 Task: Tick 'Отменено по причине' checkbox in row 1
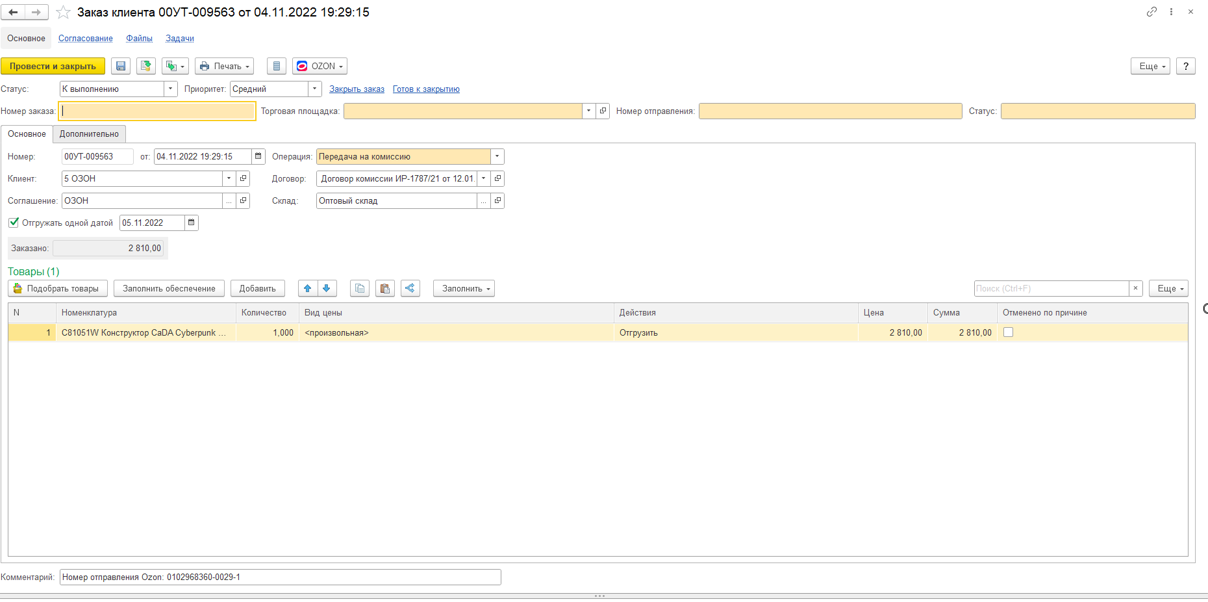tap(1008, 332)
